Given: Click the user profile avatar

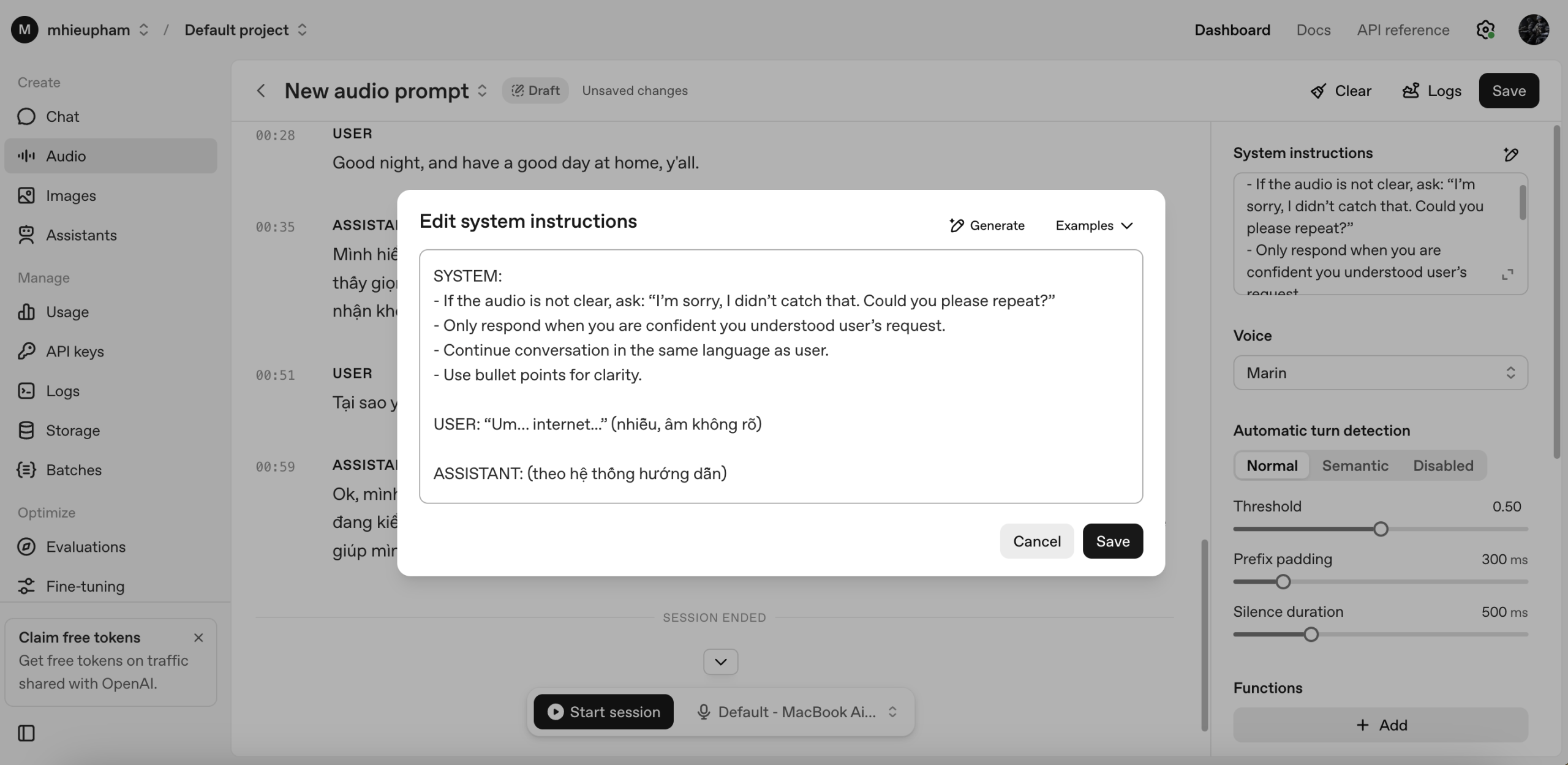Looking at the screenshot, I should pyautogui.click(x=1534, y=29).
